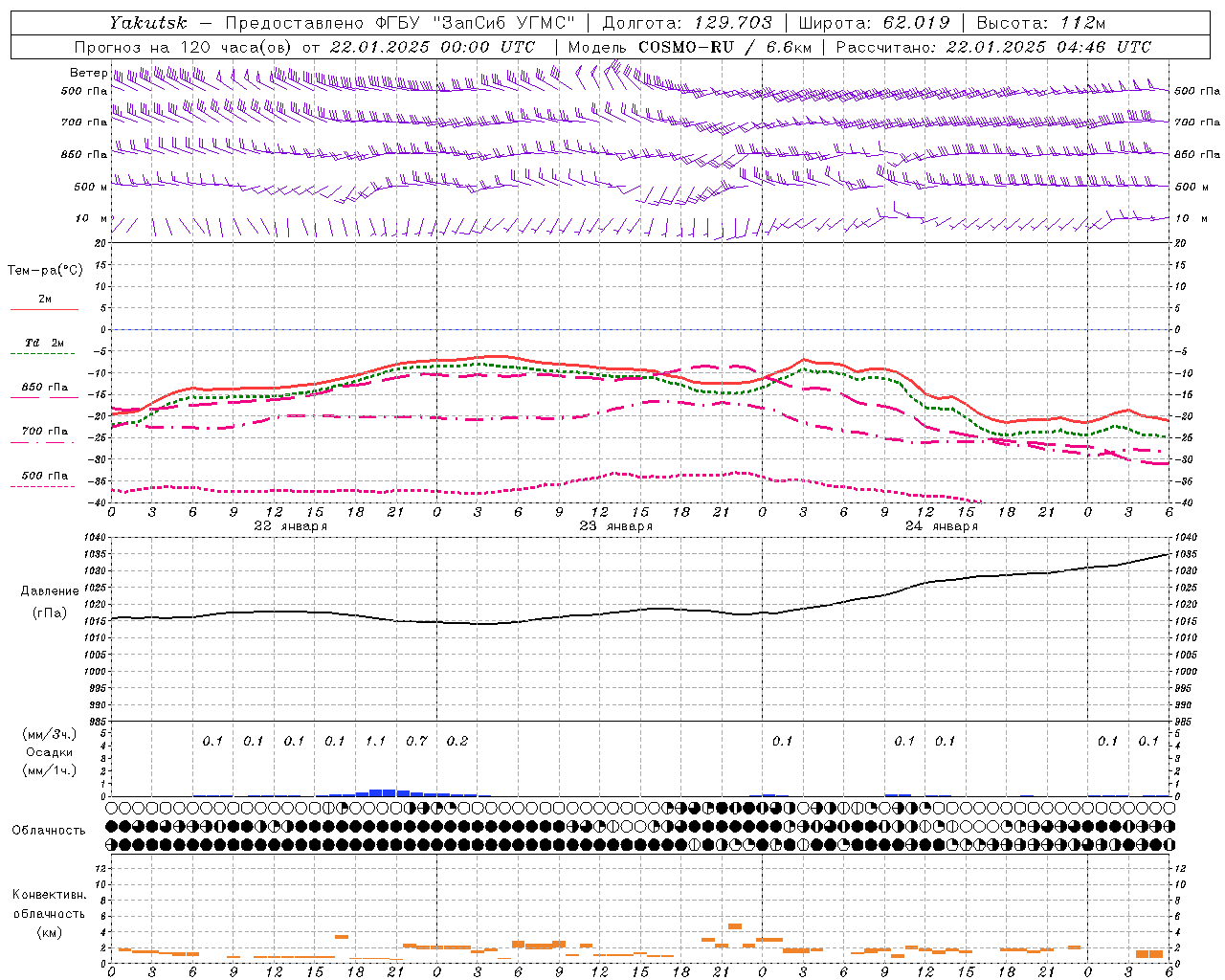1225x980 pixels.
Task: Click the 0.7 precipitation value
Action: click(416, 741)
